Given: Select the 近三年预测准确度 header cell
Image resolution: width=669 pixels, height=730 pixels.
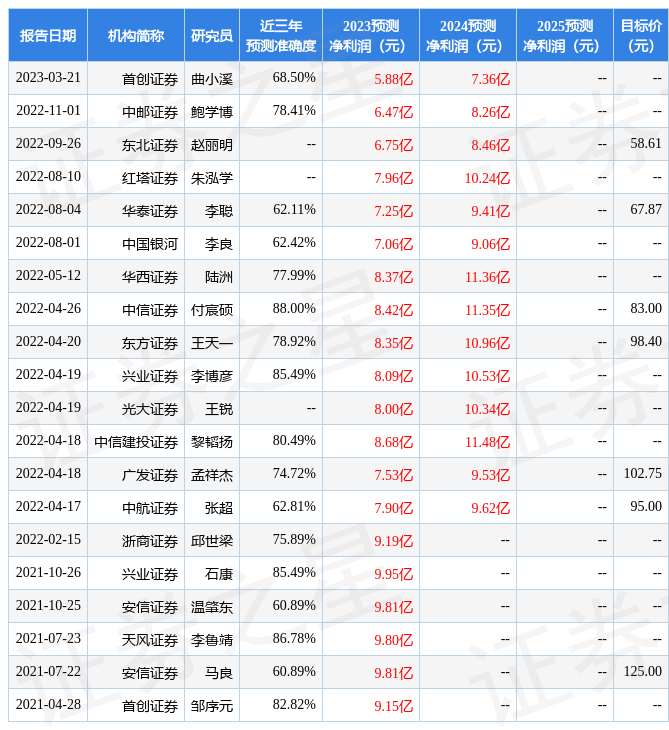Looking at the screenshot, I should pyautogui.click(x=281, y=35).
